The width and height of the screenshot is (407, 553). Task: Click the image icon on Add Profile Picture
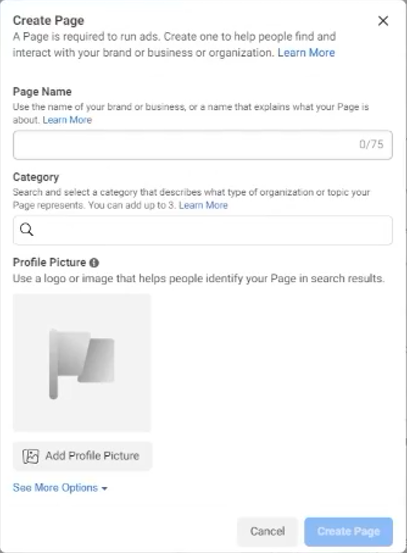pyautogui.click(x=31, y=456)
